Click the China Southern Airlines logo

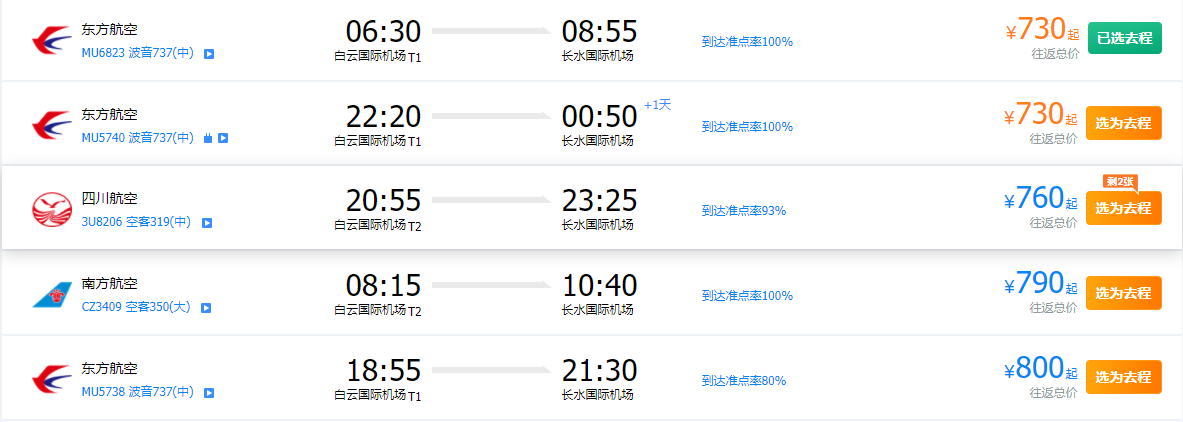tap(52, 294)
